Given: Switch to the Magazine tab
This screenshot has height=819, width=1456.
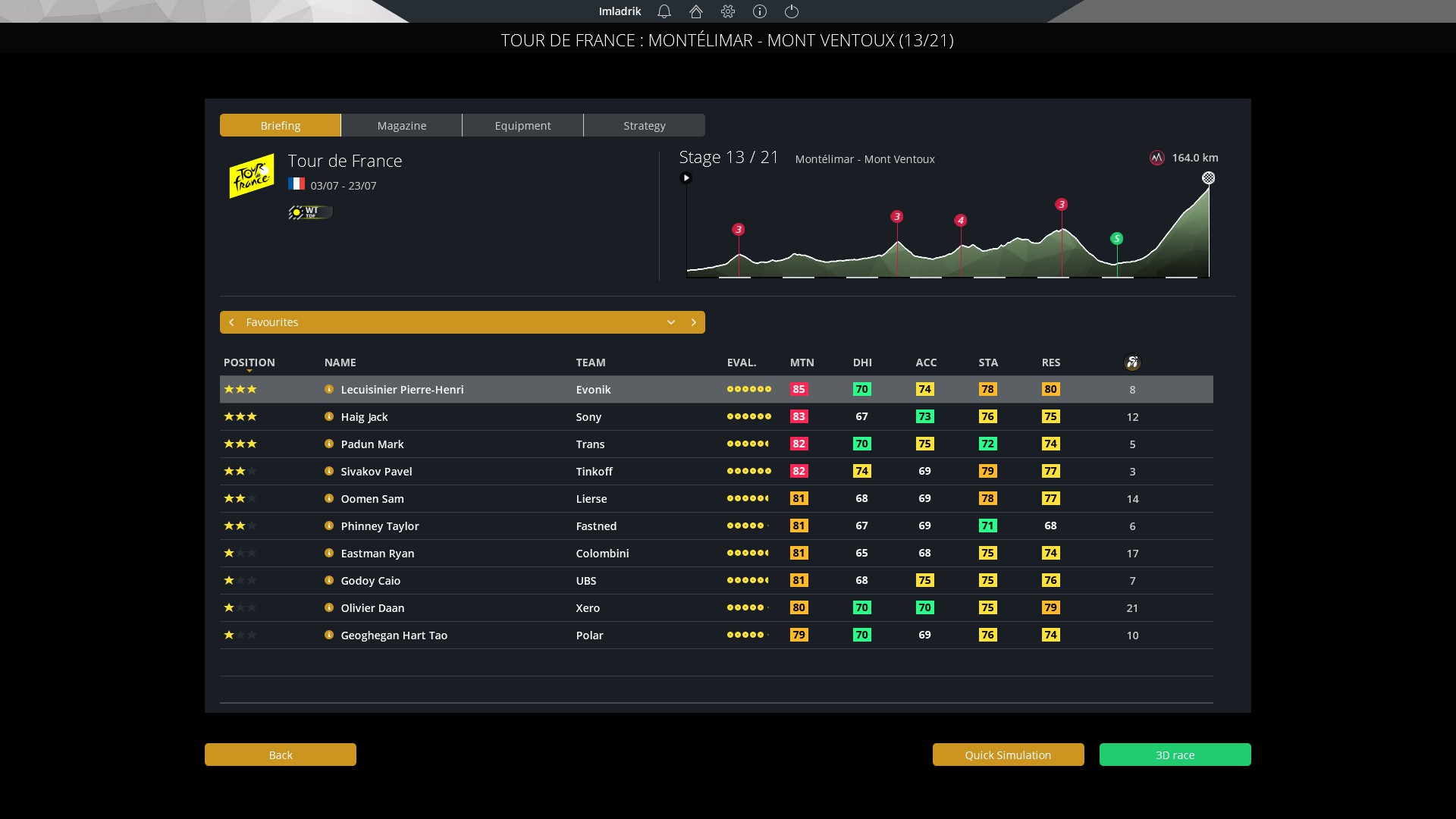Looking at the screenshot, I should pyautogui.click(x=402, y=126).
